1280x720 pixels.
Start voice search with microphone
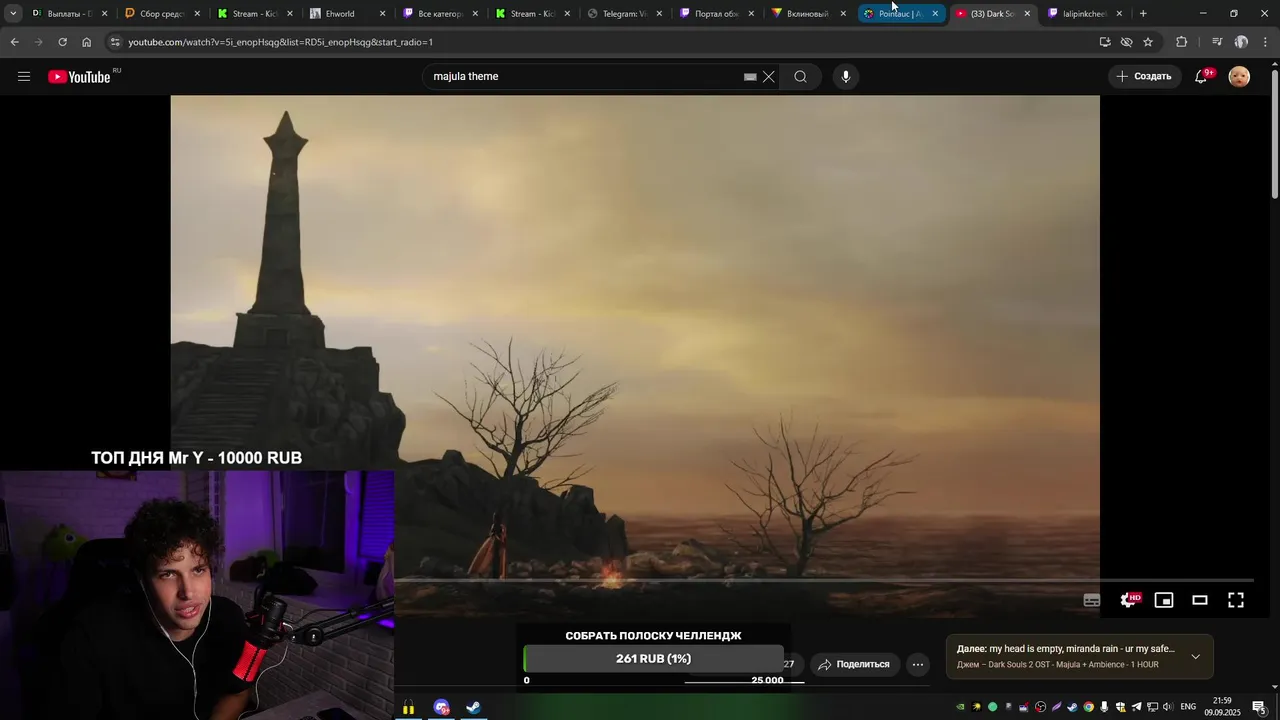point(846,77)
